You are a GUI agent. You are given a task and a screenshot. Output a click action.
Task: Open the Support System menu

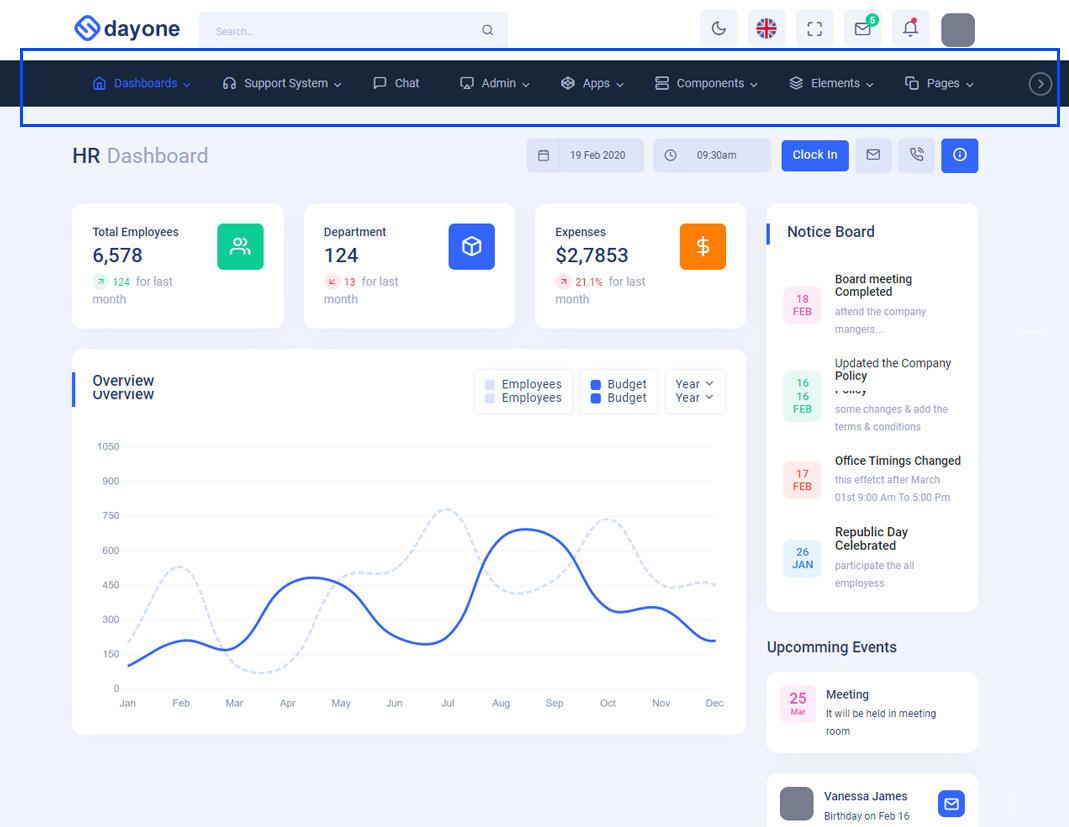[x=282, y=84]
